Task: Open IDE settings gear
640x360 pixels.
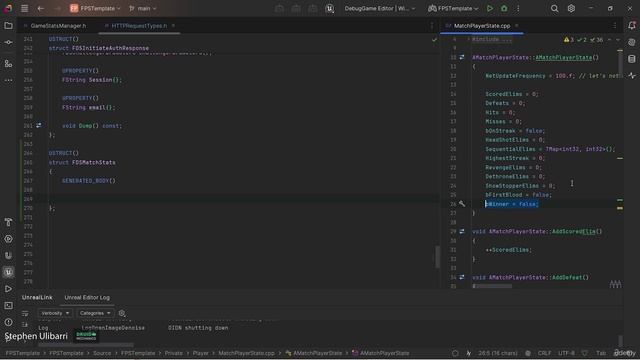Action: click(x=571, y=8)
